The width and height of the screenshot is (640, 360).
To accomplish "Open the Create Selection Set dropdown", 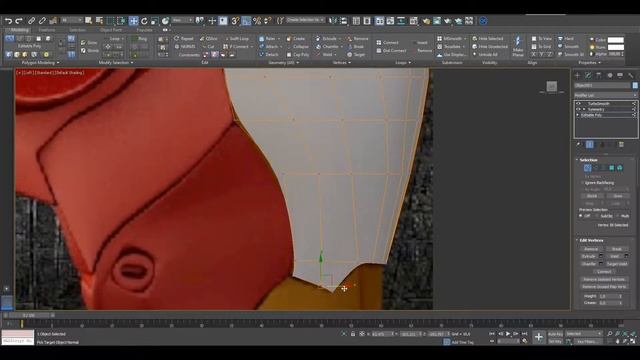I will tap(305, 20).
